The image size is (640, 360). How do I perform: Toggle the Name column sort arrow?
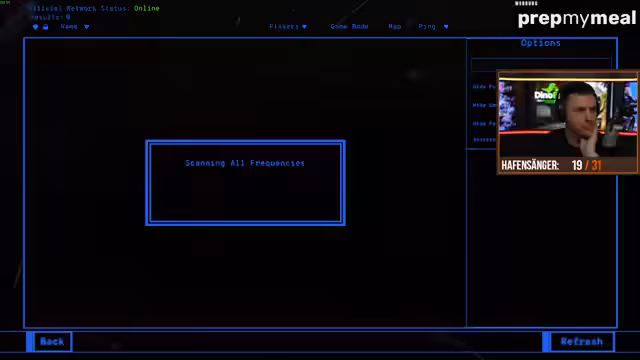[87, 27]
